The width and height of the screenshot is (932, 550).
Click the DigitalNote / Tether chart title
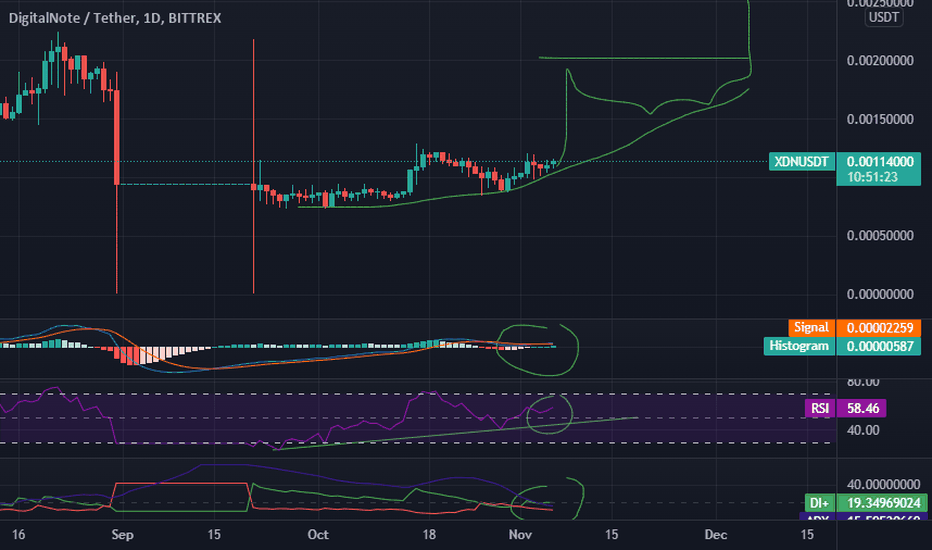coord(115,18)
